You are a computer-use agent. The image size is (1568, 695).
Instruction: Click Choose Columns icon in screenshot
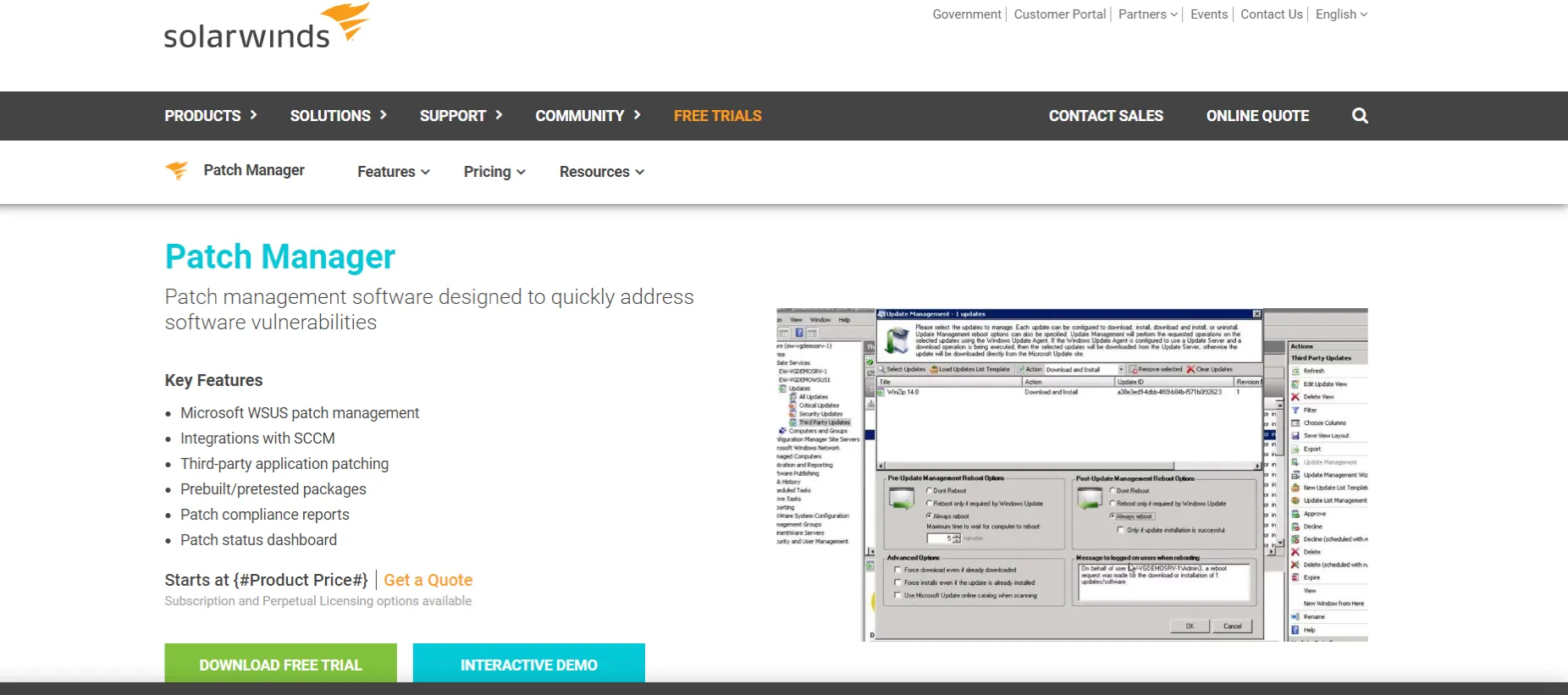tap(1295, 422)
